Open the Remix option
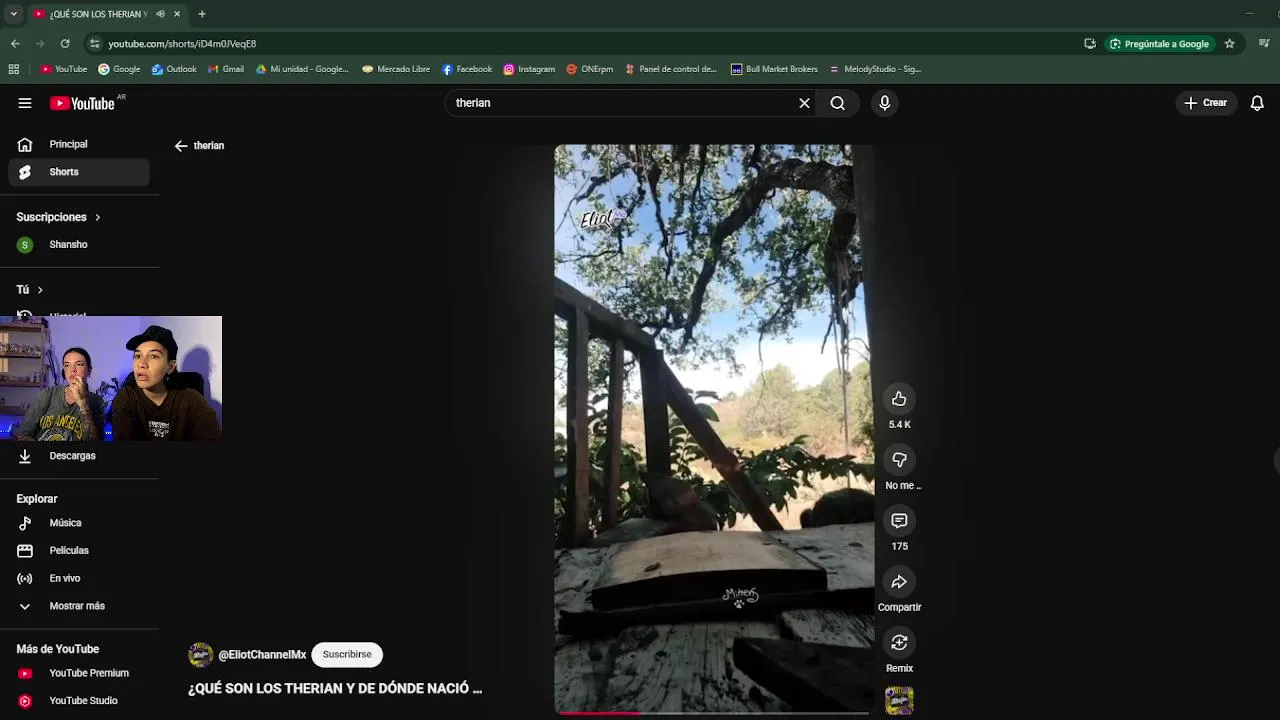 (899, 643)
